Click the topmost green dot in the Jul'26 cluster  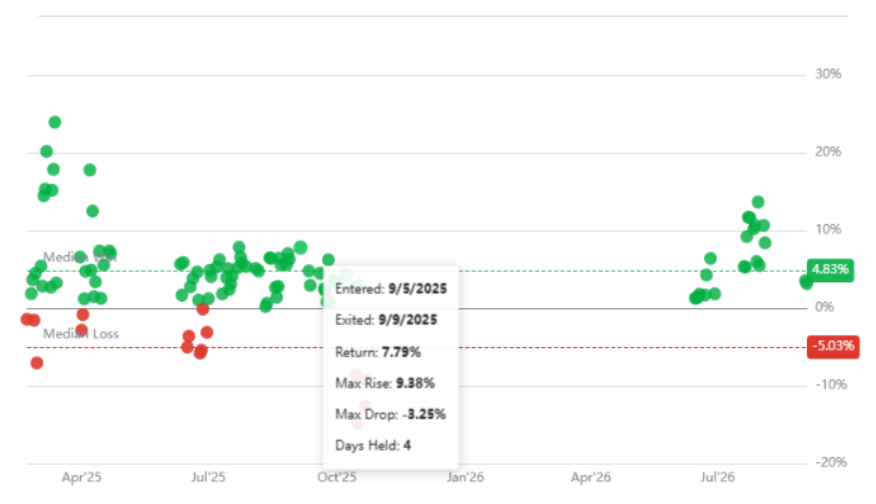[758, 202]
